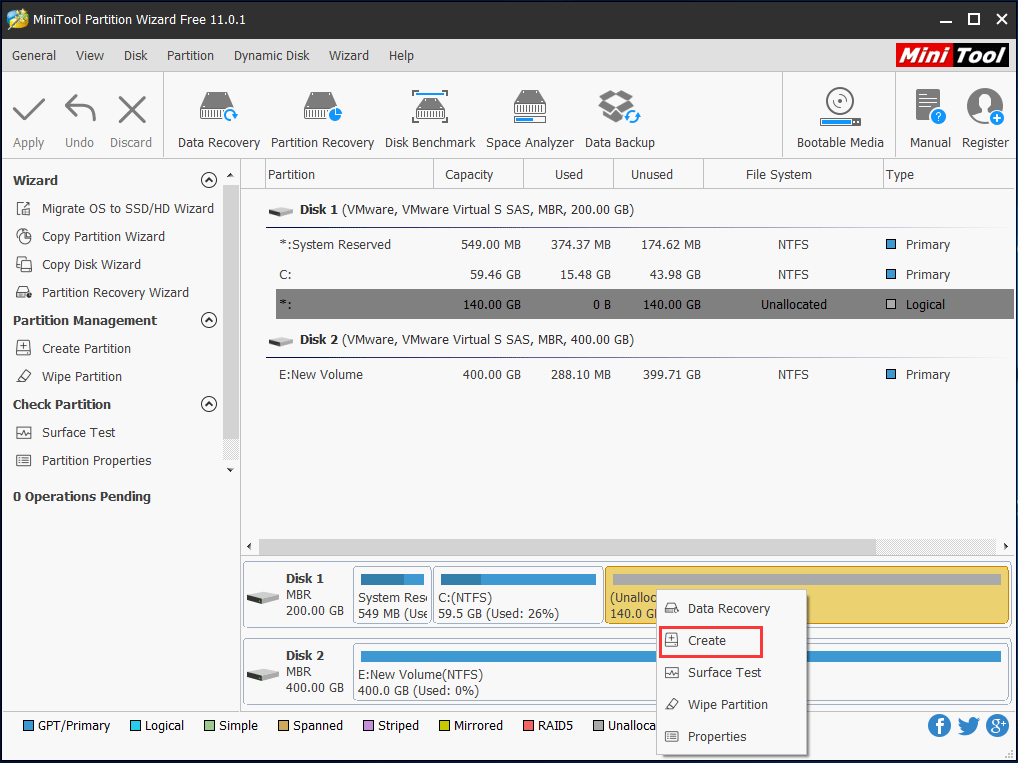Open the Facebook share icon
Image resolution: width=1018 pixels, height=763 pixels.
click(939, 725)
